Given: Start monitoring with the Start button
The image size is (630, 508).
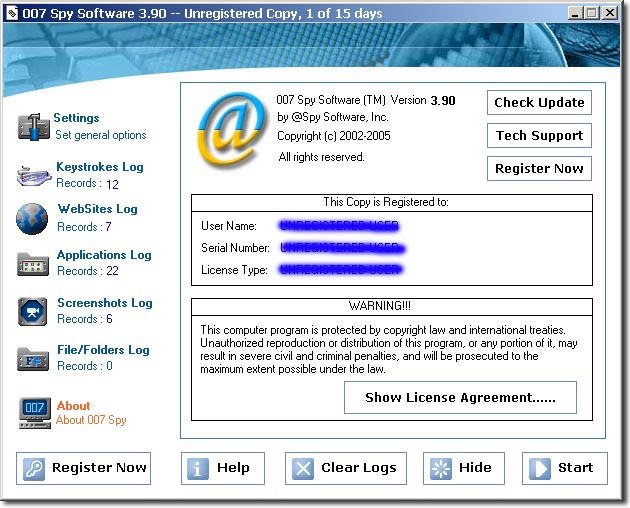Looking at the screenshot, I should [565, 468].
